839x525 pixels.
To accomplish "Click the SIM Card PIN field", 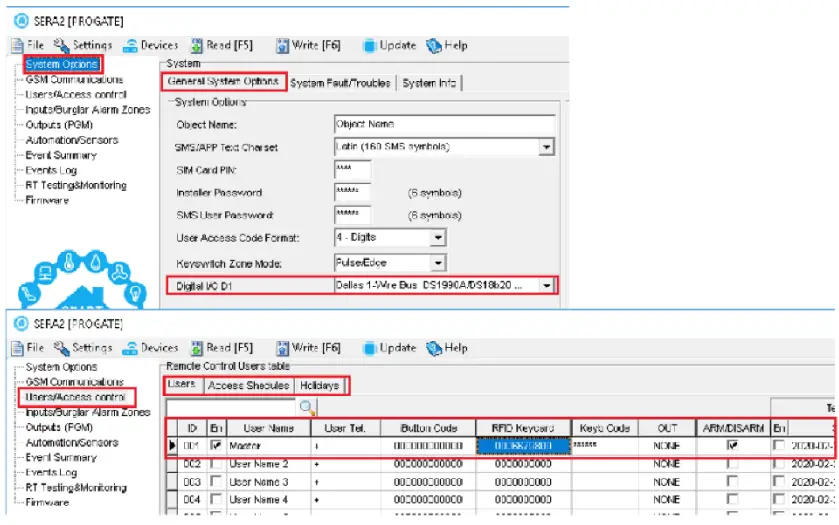I will 352,170.
